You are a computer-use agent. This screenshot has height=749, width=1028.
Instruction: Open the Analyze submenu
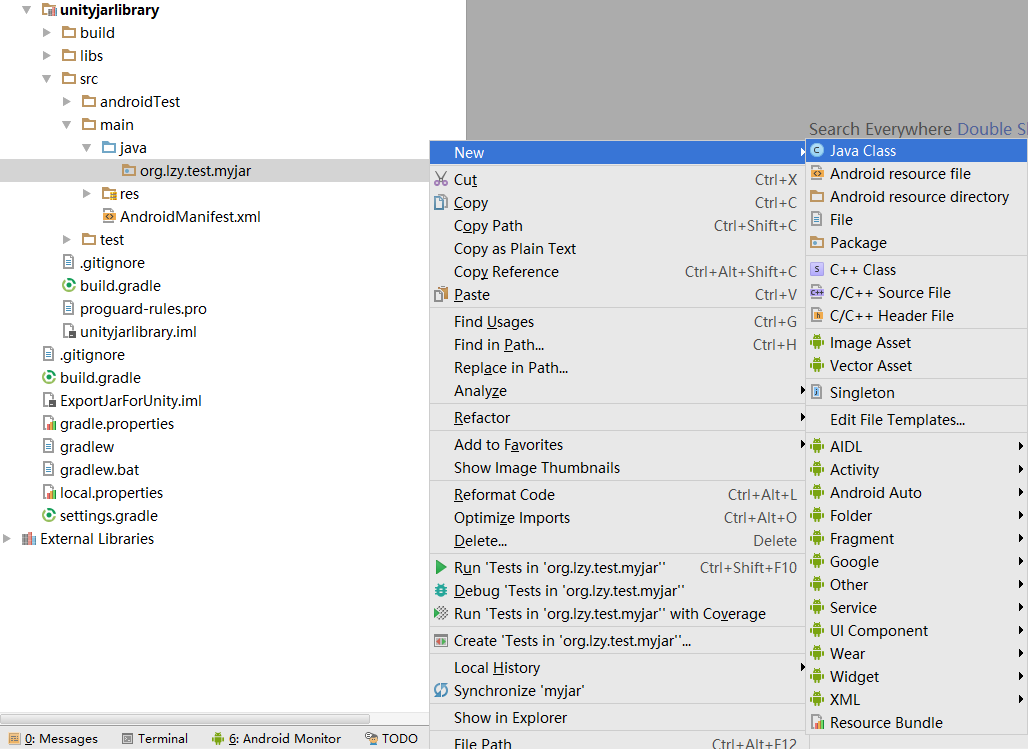618,391
